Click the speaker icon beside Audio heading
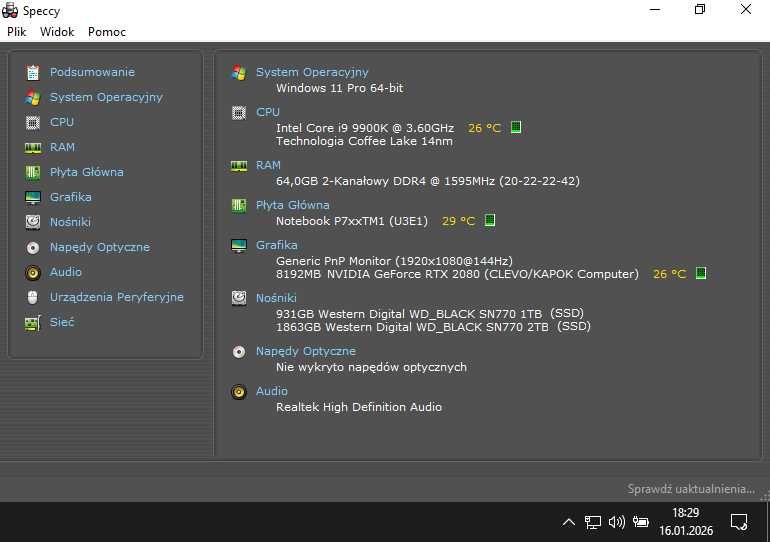The image size is (770, 542). click(x=239, y=392)
